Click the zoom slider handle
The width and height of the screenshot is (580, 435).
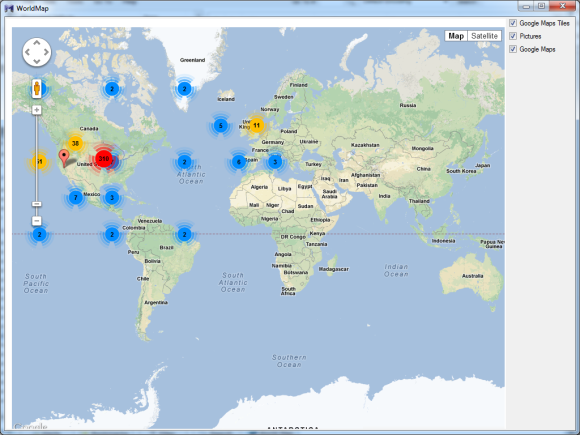37,204
